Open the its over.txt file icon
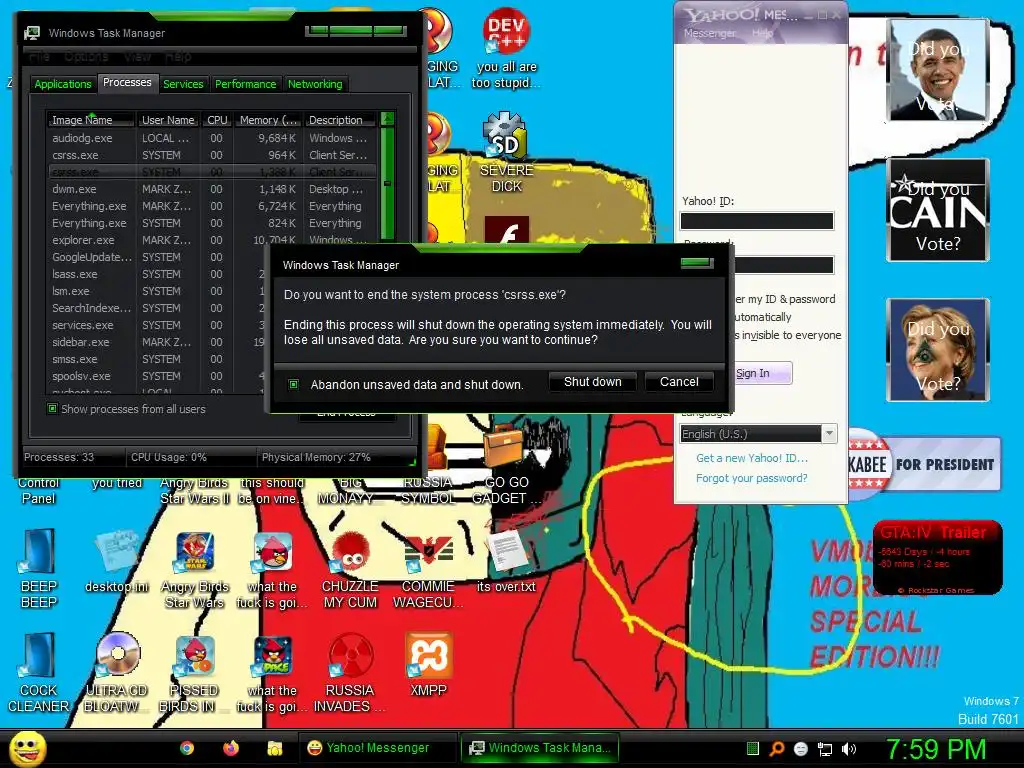Screen dimensions: 1024x768 [x=506, y=552]
